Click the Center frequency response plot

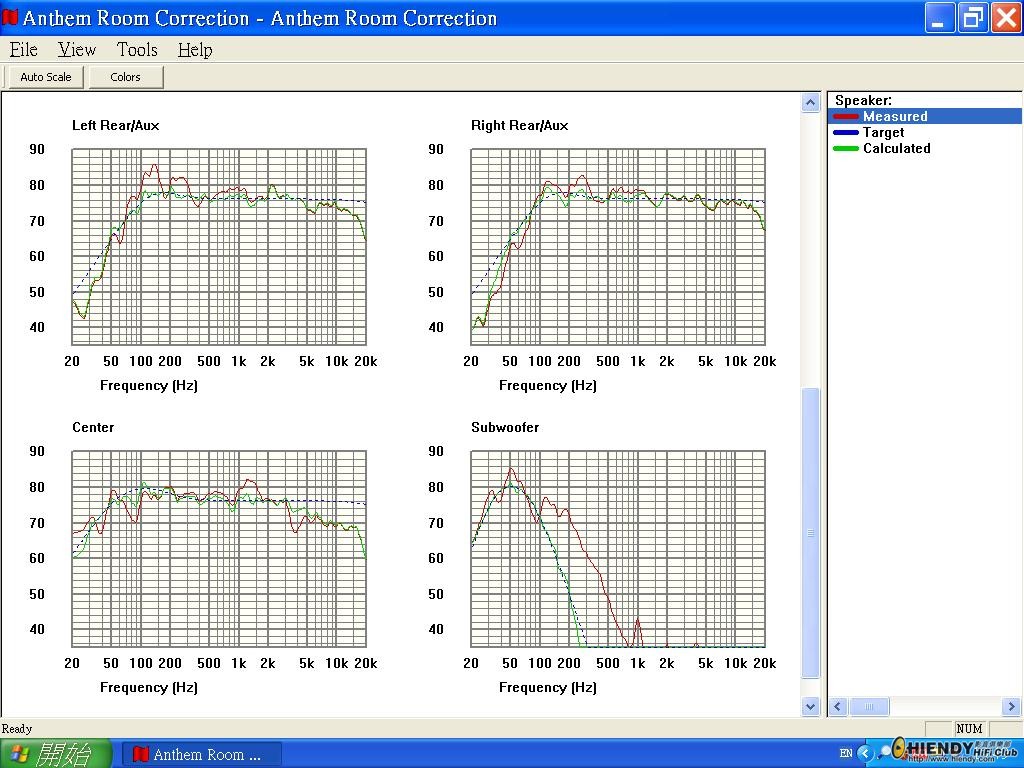[219, 549]
